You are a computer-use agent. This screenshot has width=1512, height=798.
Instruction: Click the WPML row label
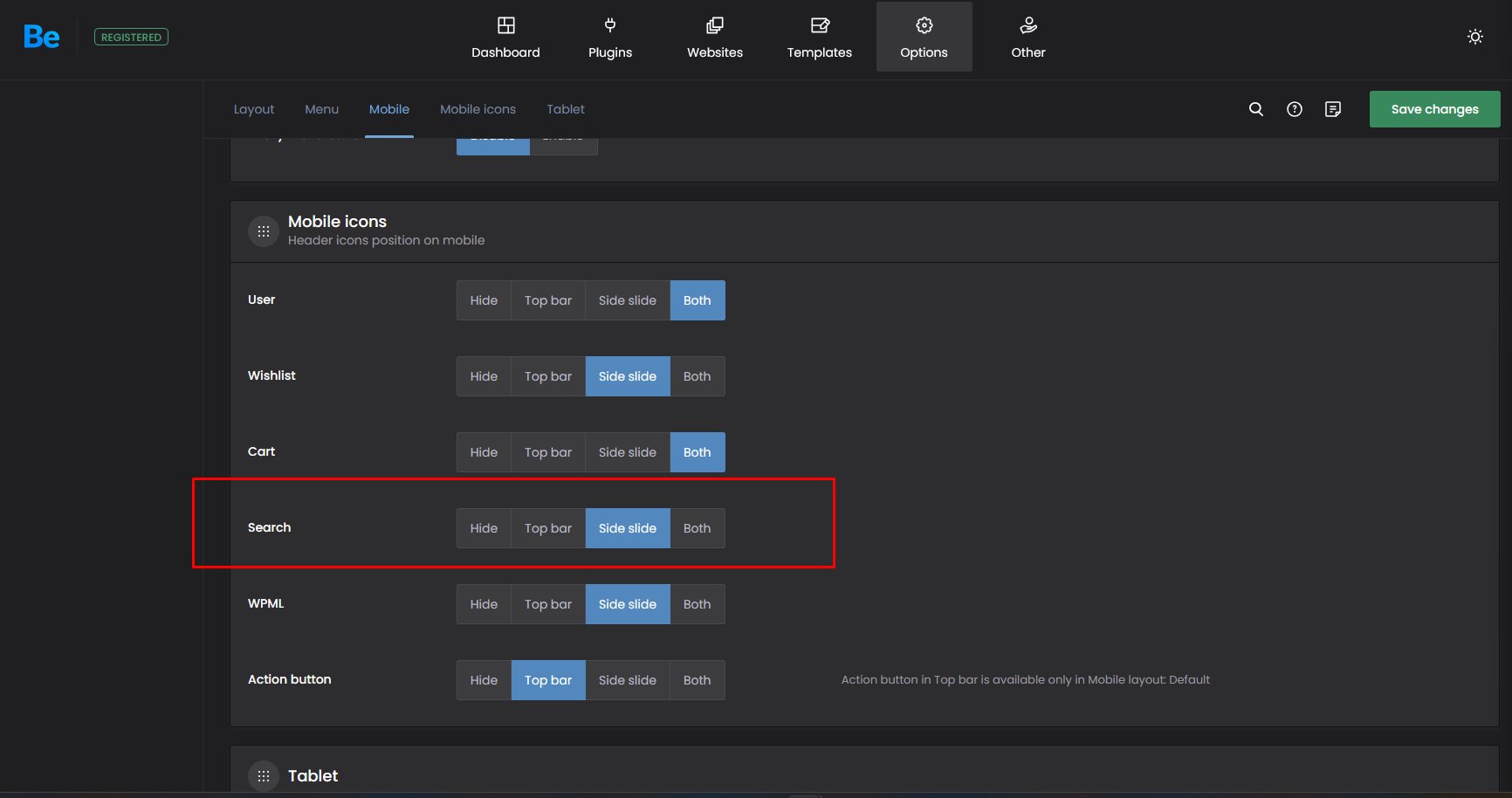(x=265, y=603)
